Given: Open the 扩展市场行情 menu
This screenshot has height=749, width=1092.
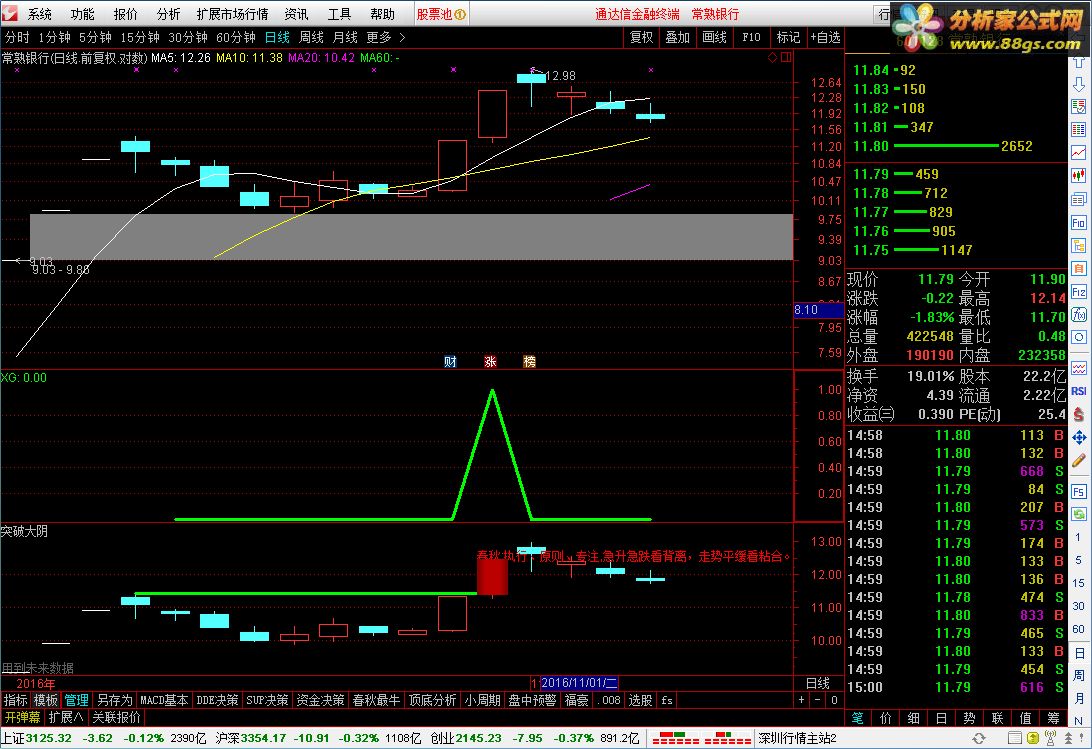Looking at the screenshot, I should pyautogui.click(x=232, y=14).
